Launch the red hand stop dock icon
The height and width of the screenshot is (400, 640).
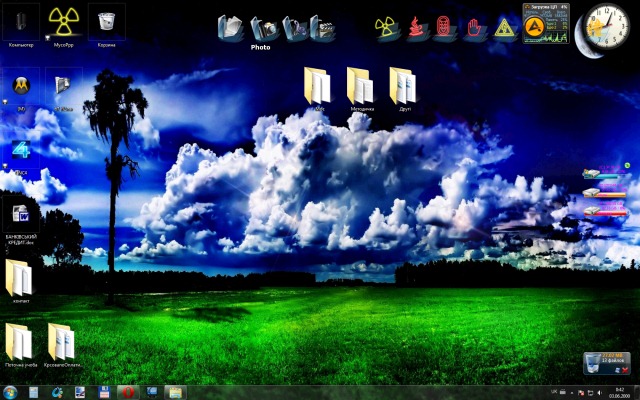pyautogui.click(x=475, y=29)
